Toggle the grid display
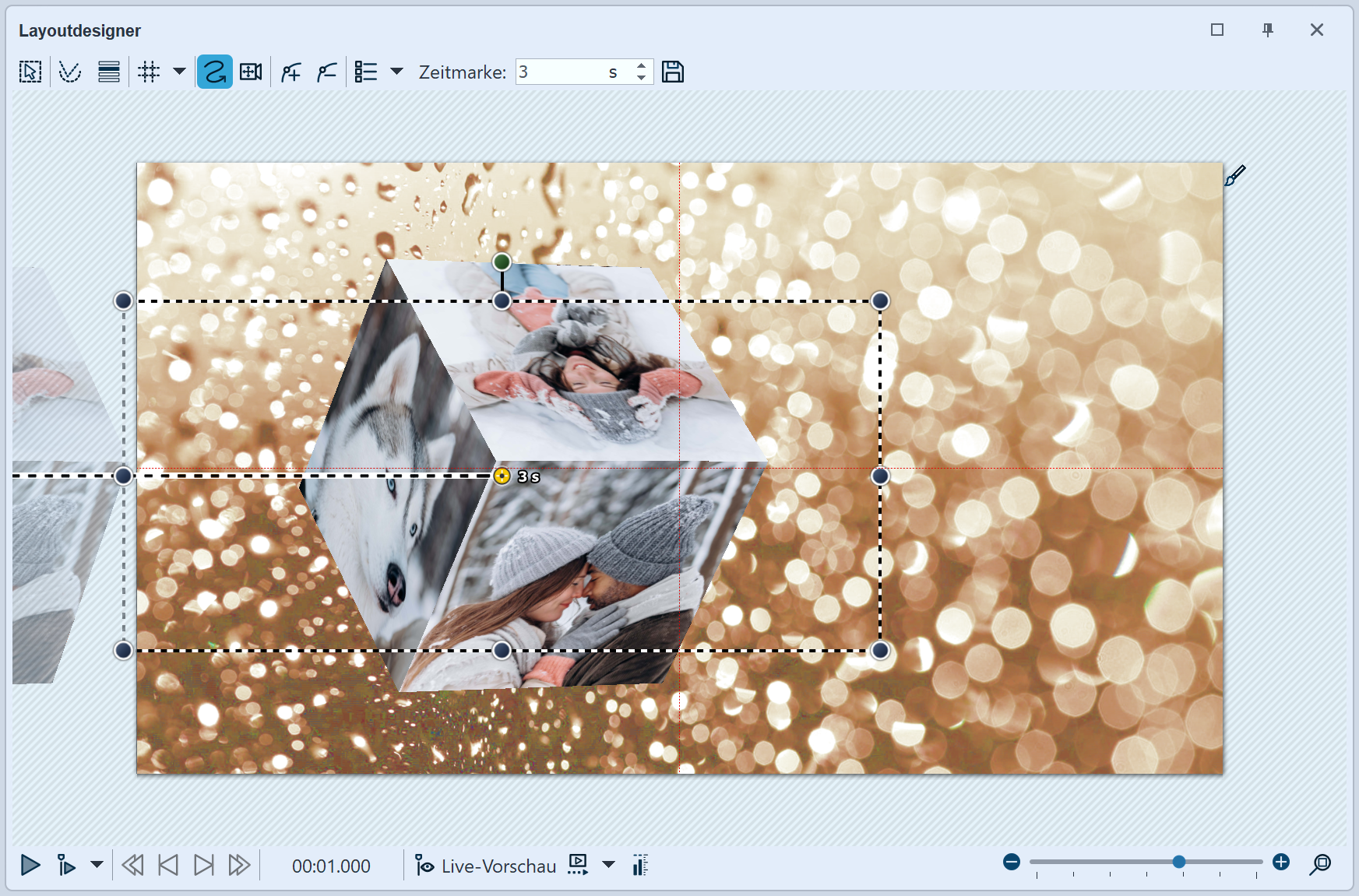Screen dimensions: 1359x896 point(149,71)
